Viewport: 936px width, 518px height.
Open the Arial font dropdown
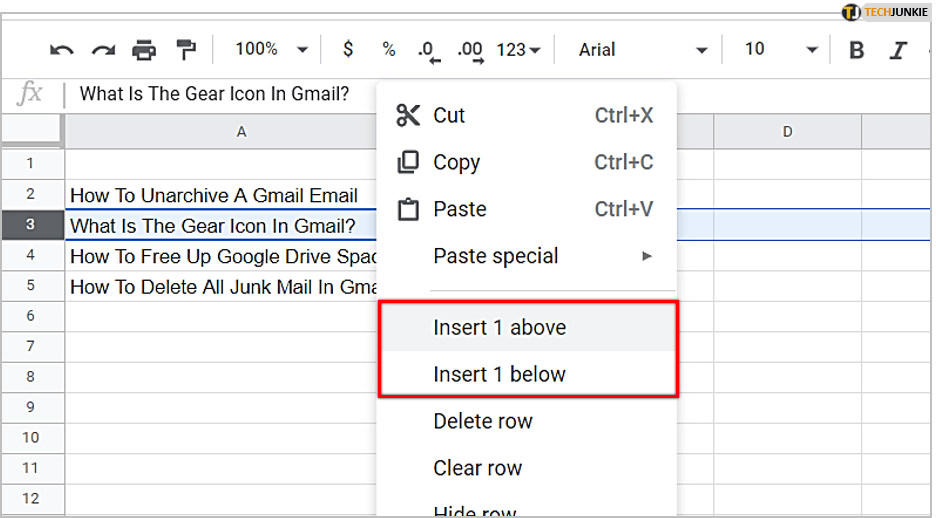click(643, 50)
